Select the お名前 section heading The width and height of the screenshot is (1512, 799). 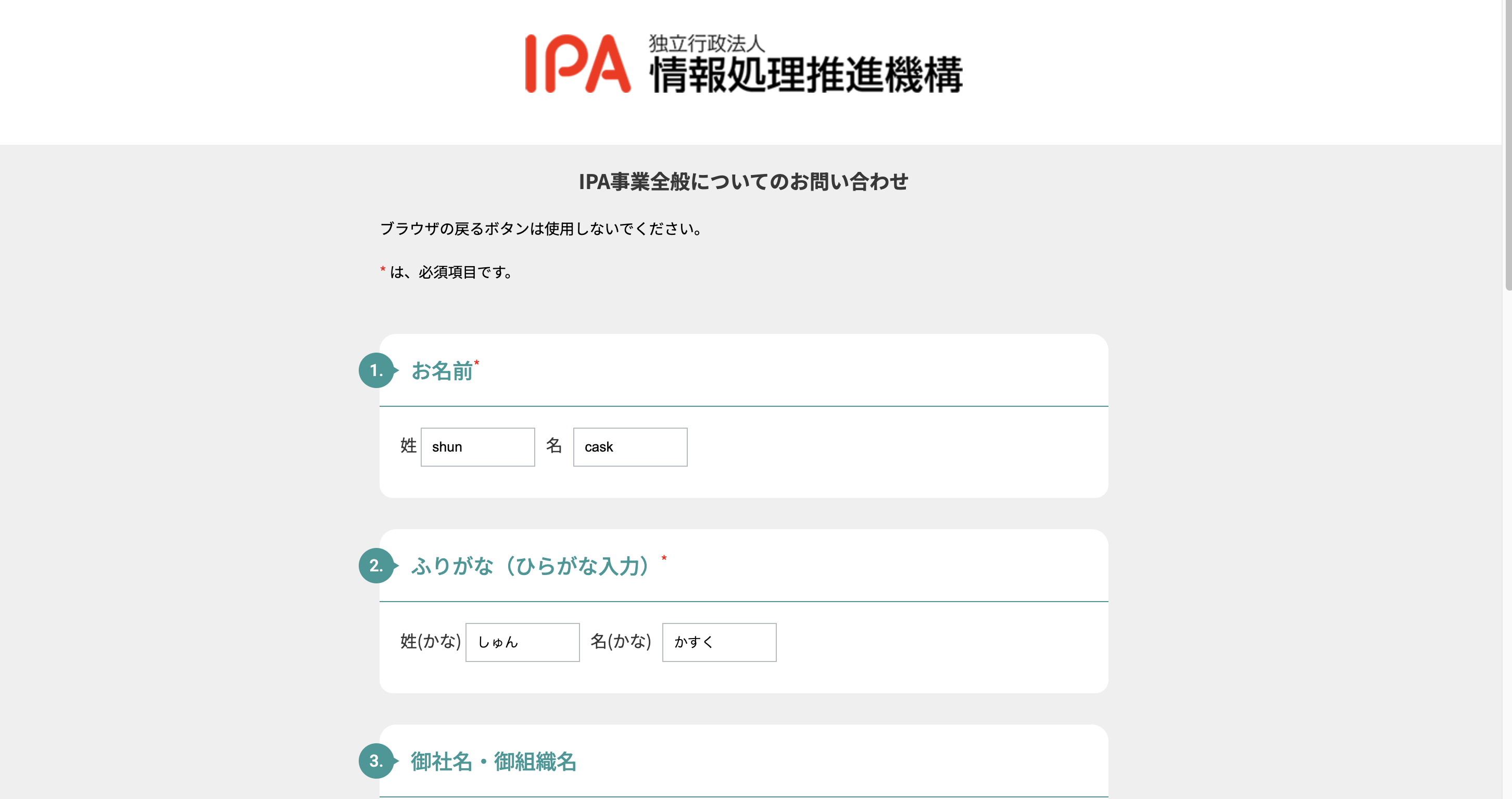click(x=442, y=371)
